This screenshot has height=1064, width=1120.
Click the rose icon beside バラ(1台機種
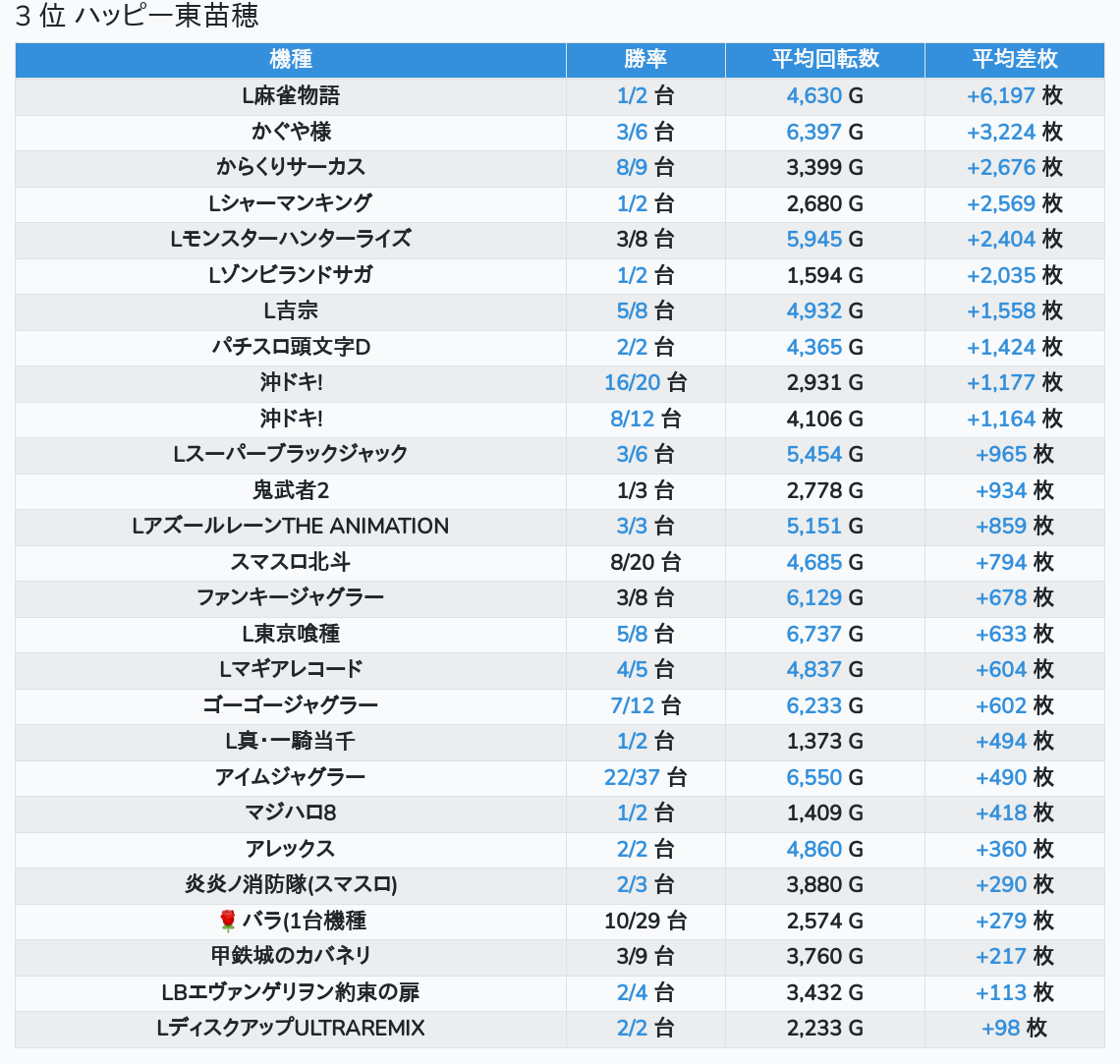(x=227, y=921)
